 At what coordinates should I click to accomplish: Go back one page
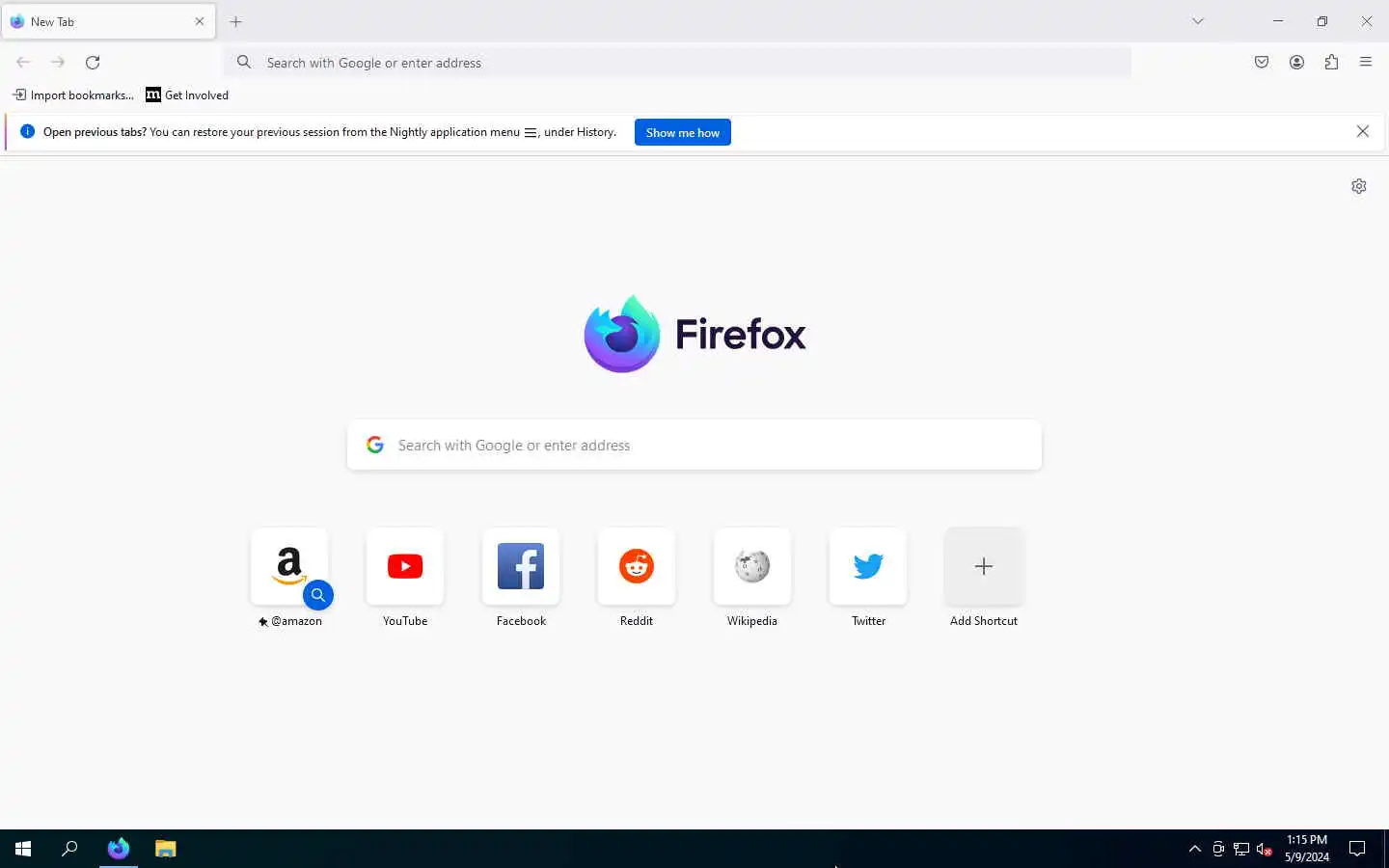[23, 63]
